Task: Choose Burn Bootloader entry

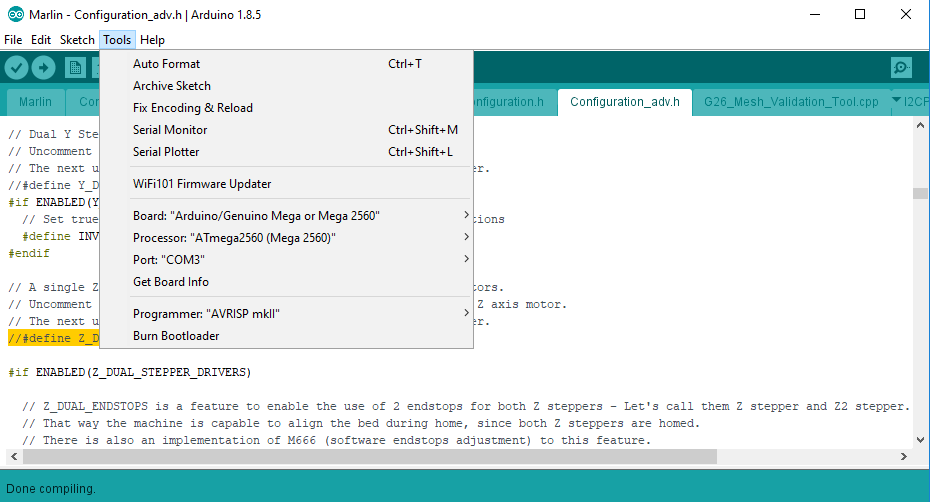Action: click(286, 335)
